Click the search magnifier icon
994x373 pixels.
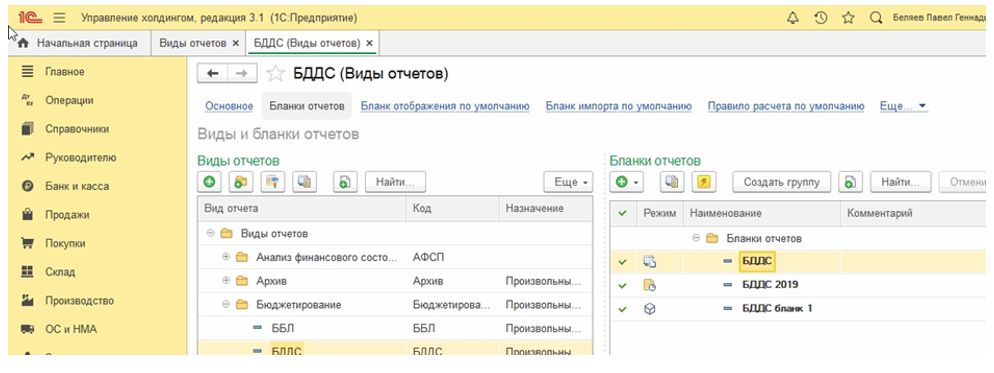(x=877, y=18)
